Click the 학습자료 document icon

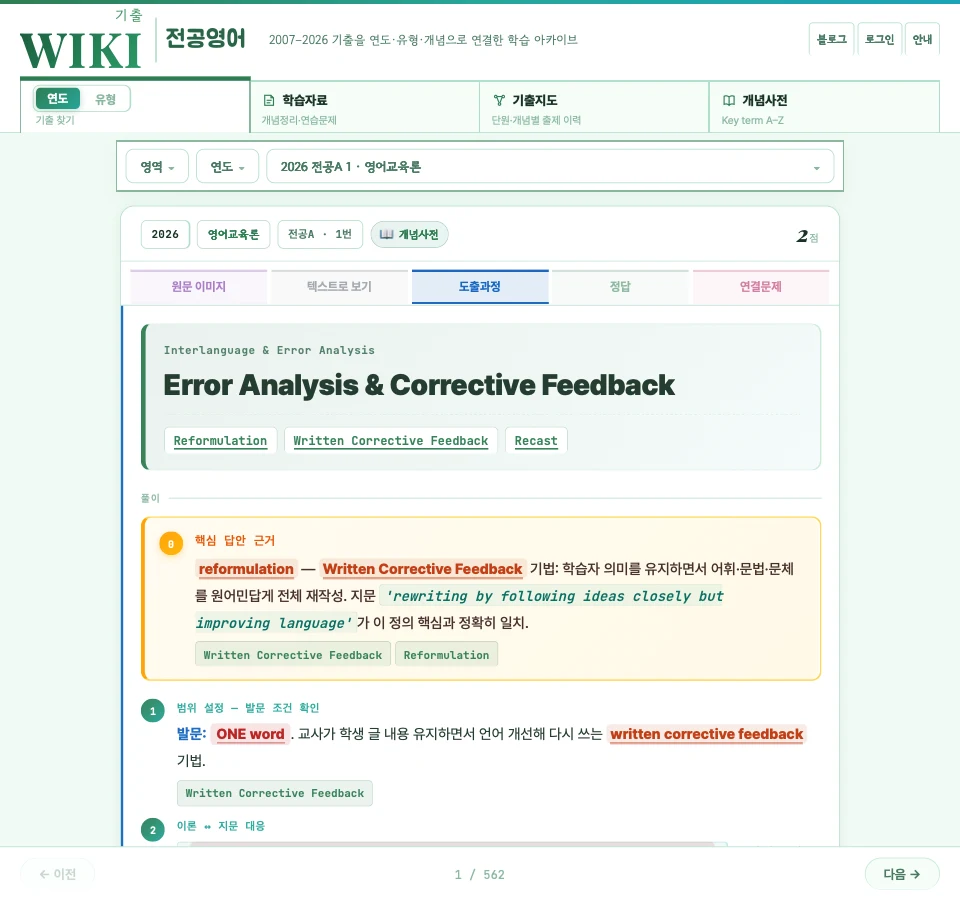coord(269,100)
